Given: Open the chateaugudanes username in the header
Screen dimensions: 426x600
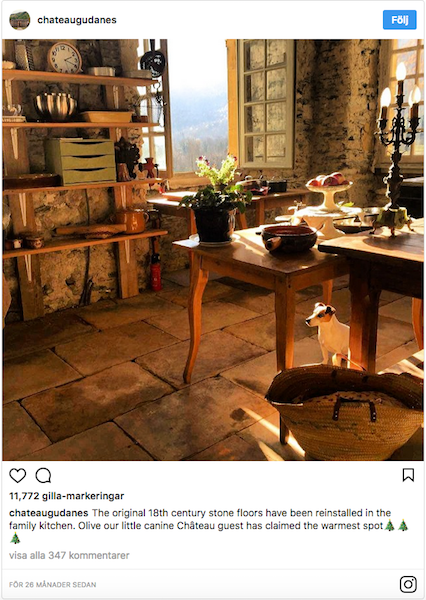Looking at the screenshot, I should [77, 20].
